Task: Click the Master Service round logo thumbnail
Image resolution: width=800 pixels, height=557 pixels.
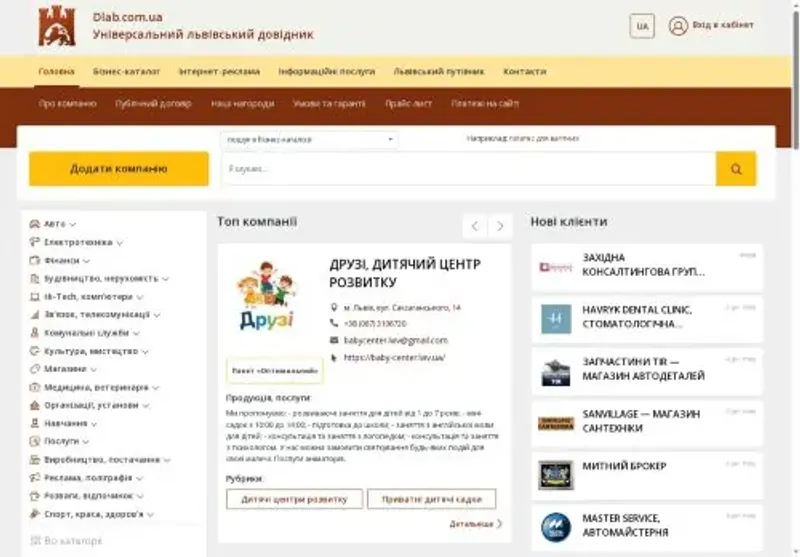Action: [556, 527]
